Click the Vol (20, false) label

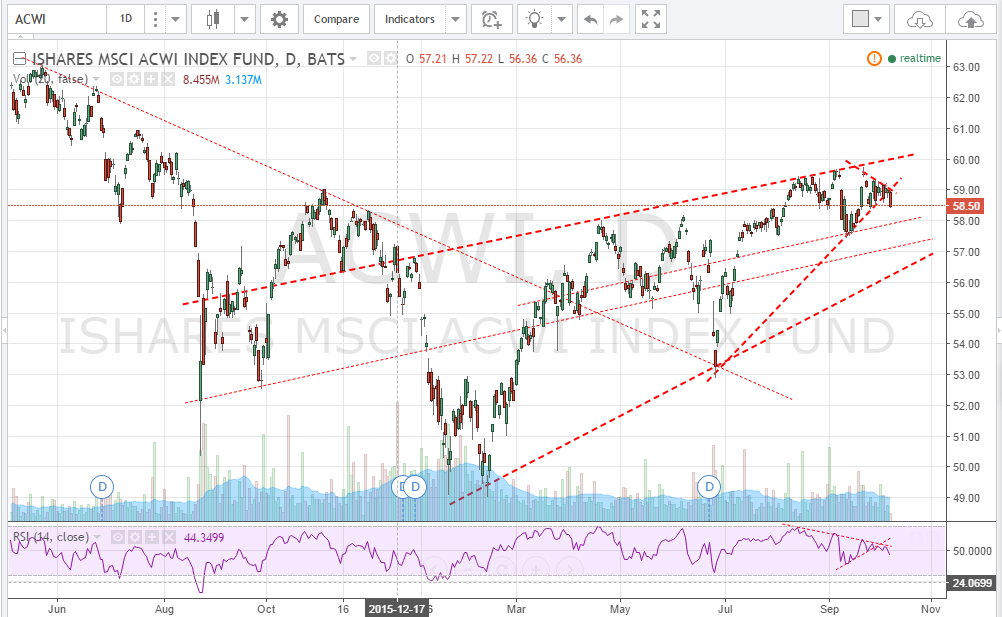50,79
